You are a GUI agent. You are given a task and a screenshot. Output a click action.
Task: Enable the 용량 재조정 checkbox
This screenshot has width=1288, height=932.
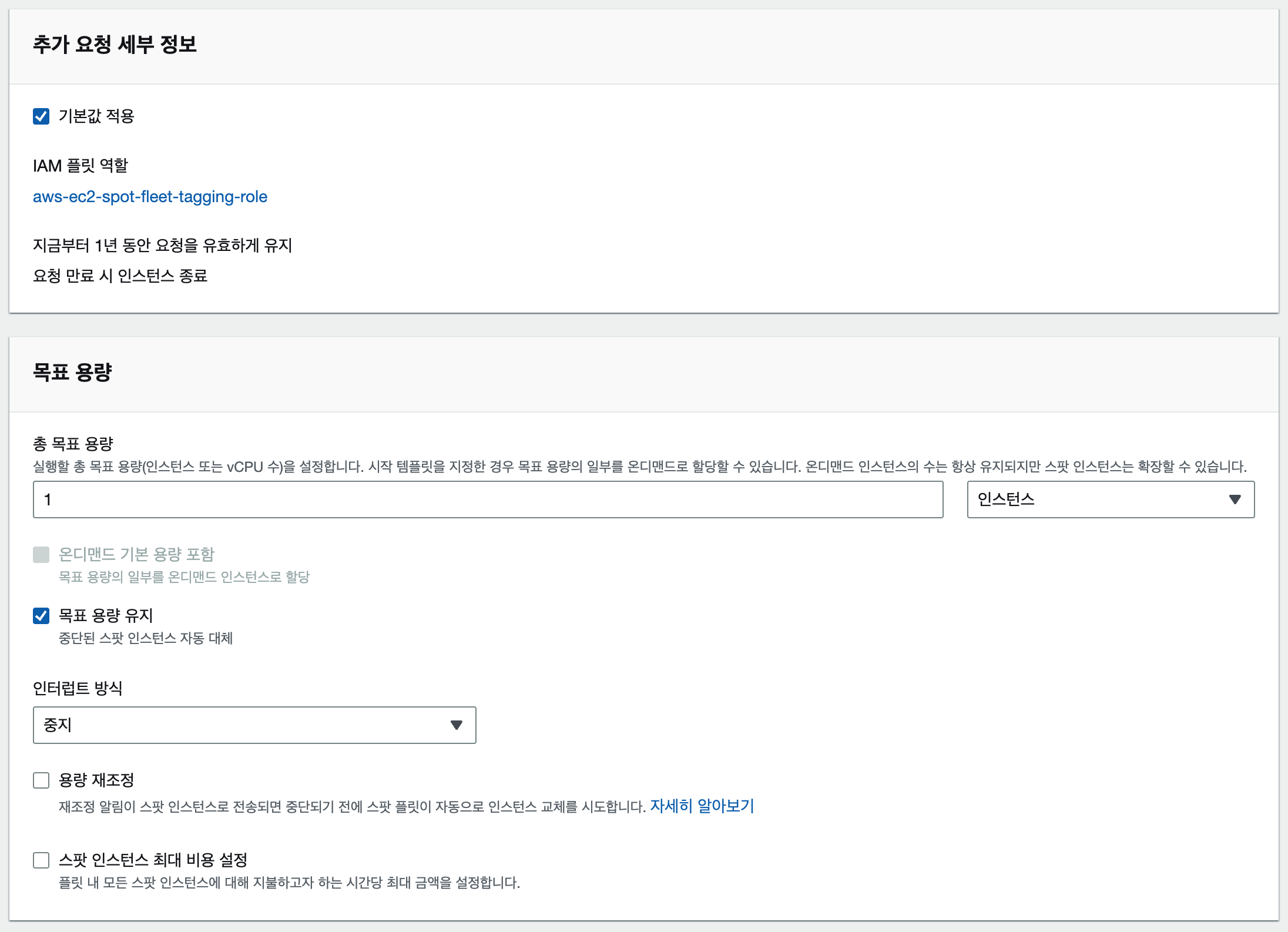tap(41, 780)
